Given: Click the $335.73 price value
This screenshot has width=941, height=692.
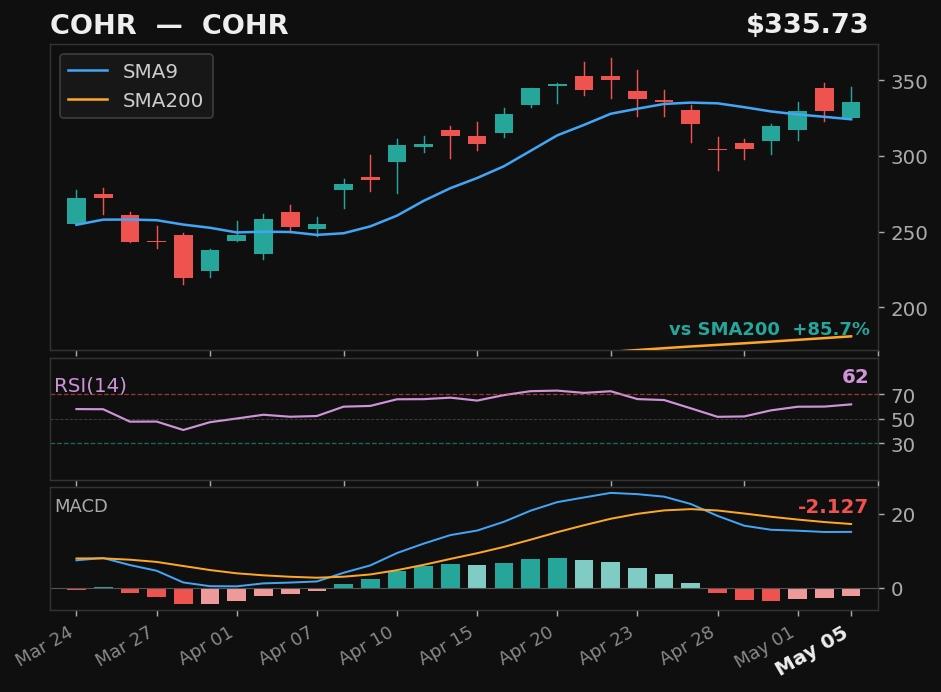Looking at the screenshot, I should (807, 25).
